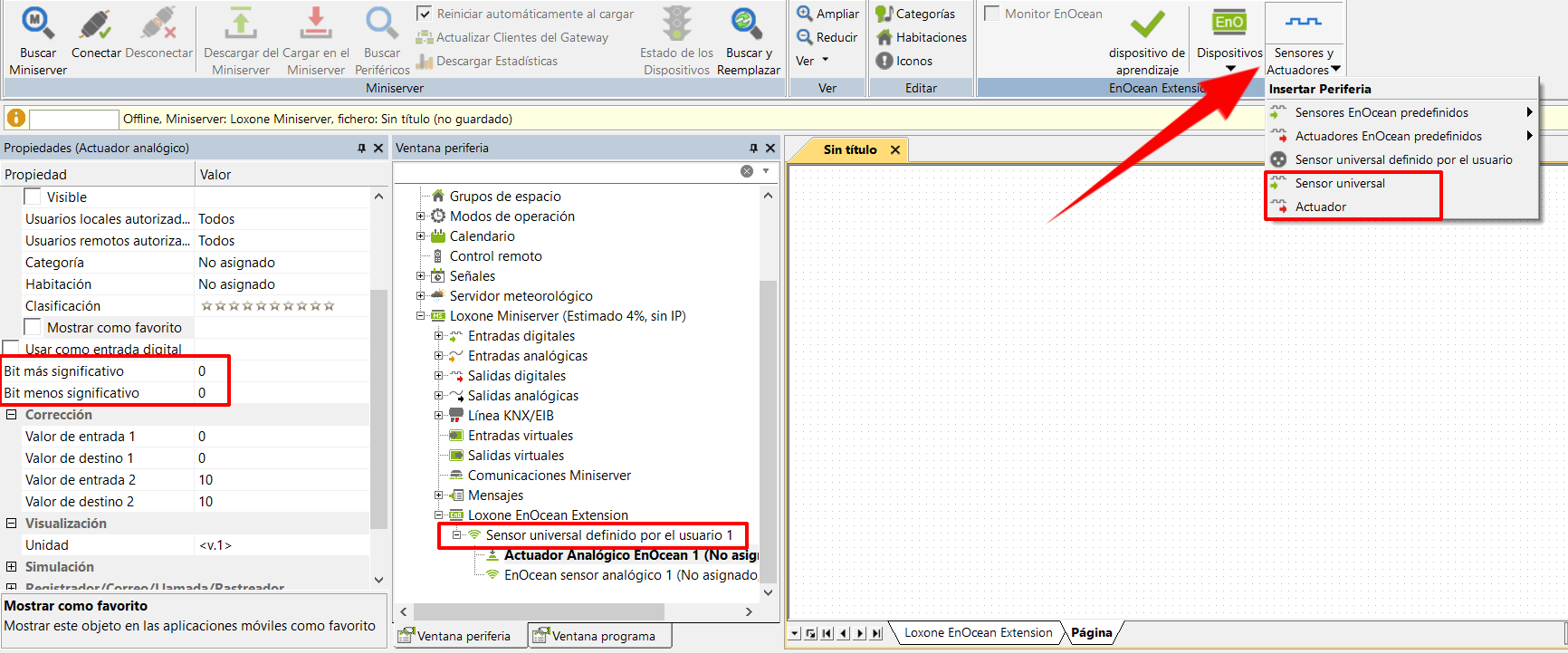The image size is (1568, 654).
Task: Select Sensor universal from the menu
Action: (1339, 183)
